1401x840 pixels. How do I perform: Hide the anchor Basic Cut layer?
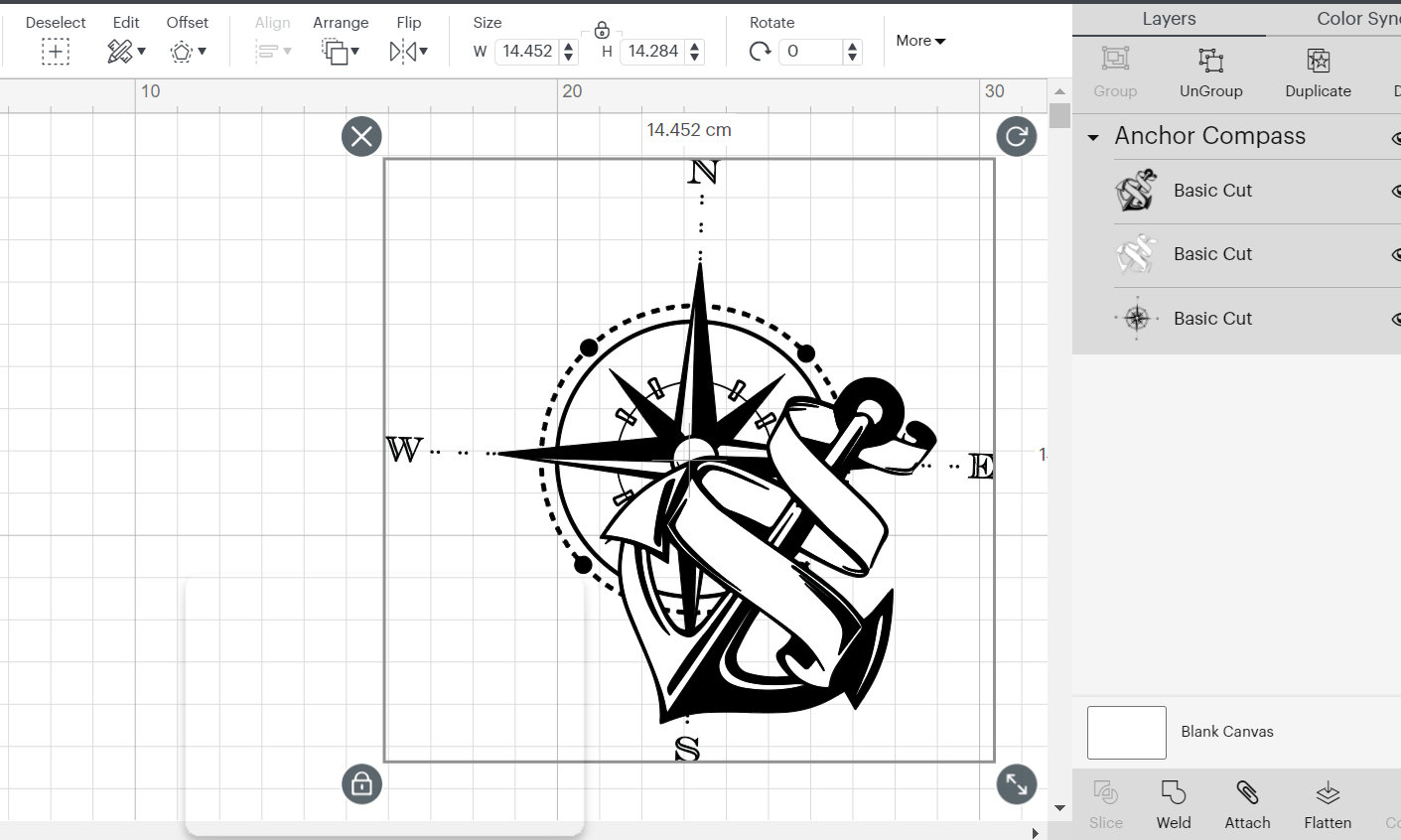point(1396,191)
